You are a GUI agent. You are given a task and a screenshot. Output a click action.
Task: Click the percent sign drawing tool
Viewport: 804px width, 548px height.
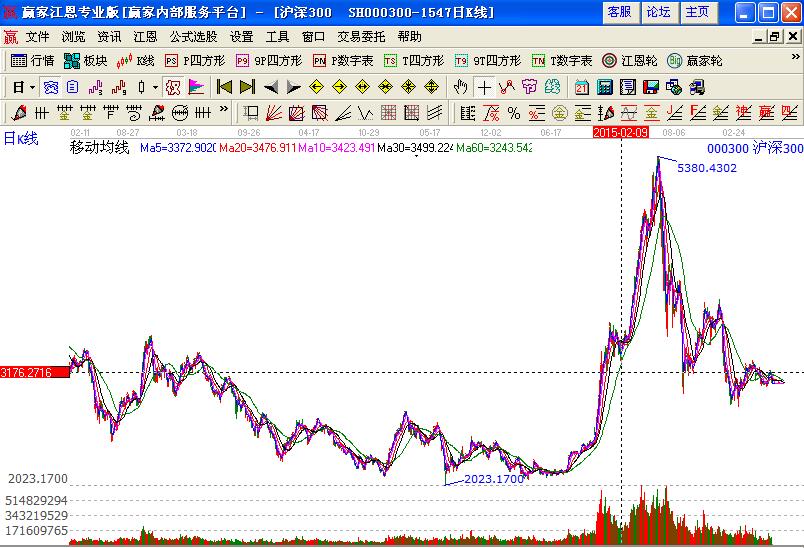pos(513,112)
